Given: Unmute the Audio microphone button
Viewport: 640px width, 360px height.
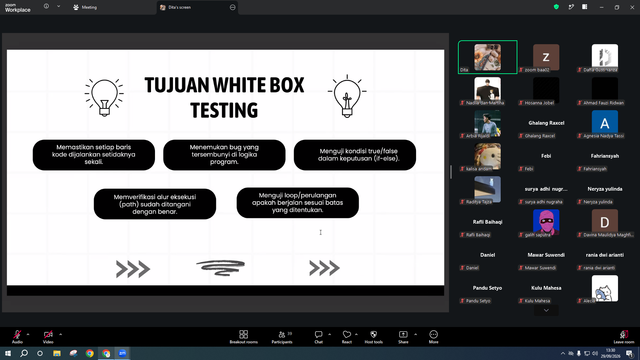Looking at the screenshot, I should (x=17, y=336).
